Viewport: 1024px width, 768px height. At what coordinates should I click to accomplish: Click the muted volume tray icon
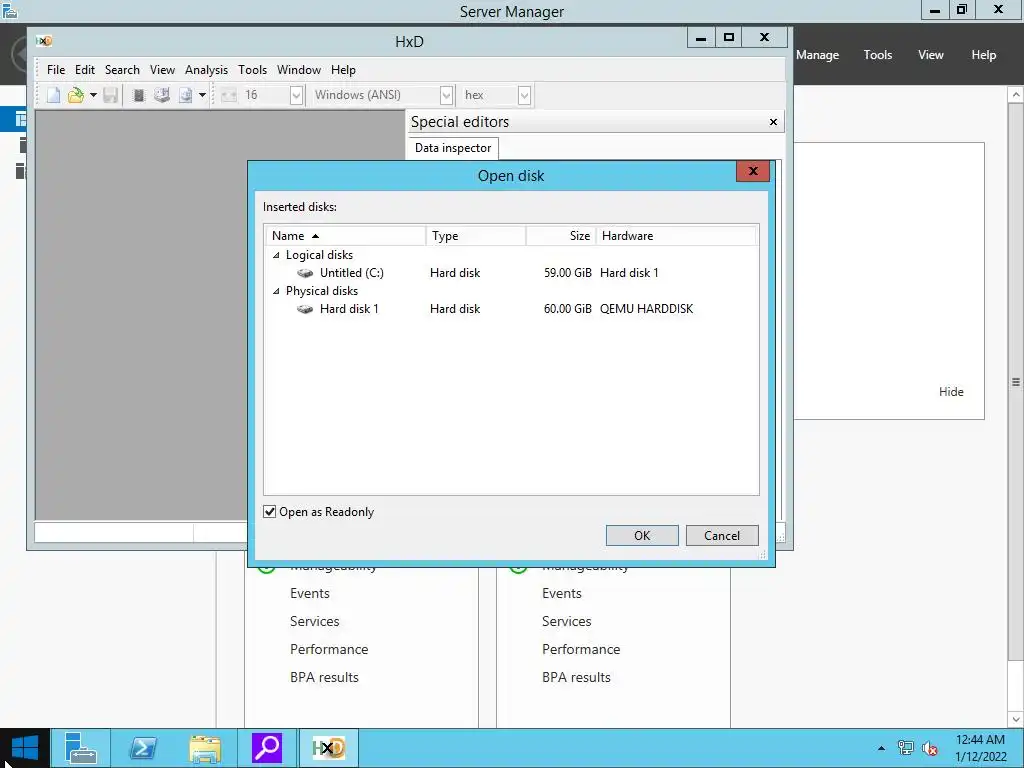coord(930,748)
